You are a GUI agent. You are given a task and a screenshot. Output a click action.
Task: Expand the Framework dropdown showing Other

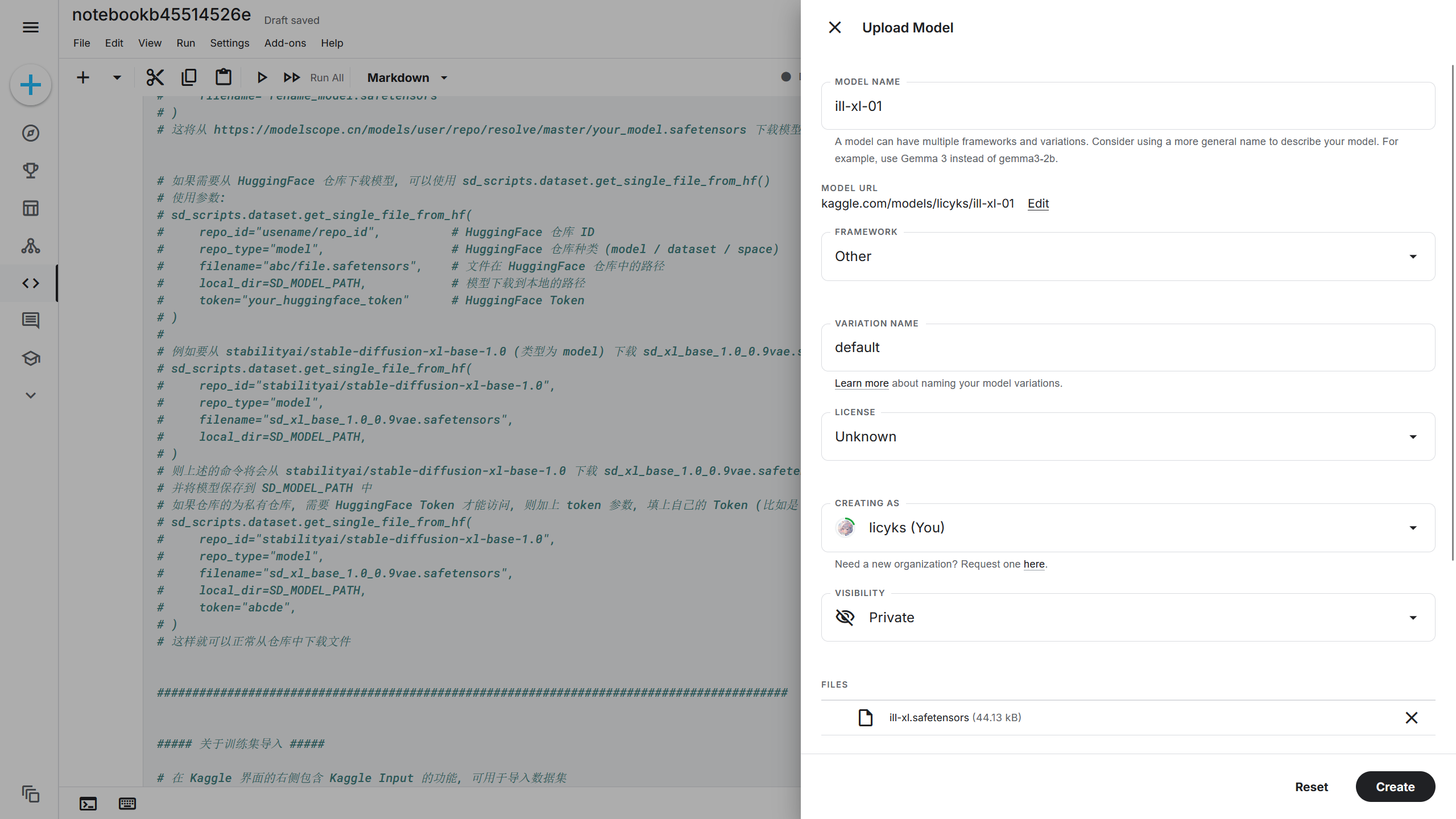click(x=1128, y=257)
